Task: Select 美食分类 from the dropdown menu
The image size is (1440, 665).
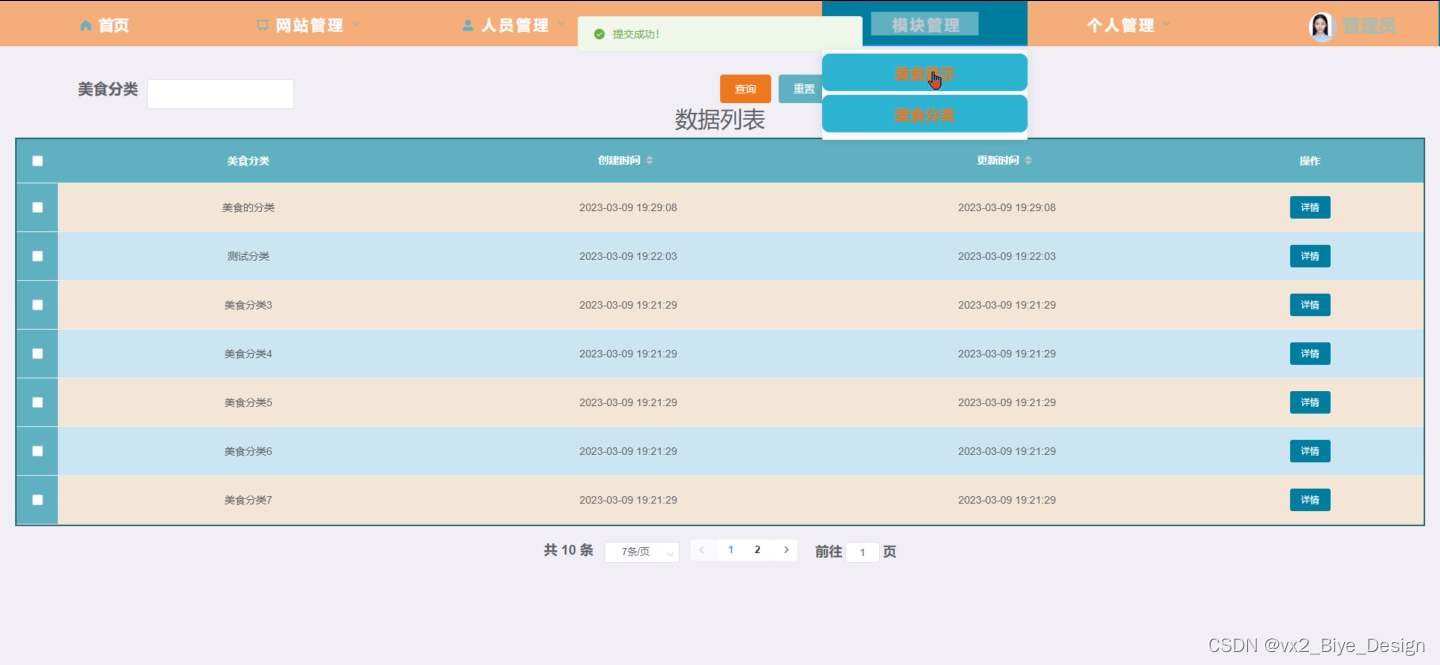Action: pos(924,114)
